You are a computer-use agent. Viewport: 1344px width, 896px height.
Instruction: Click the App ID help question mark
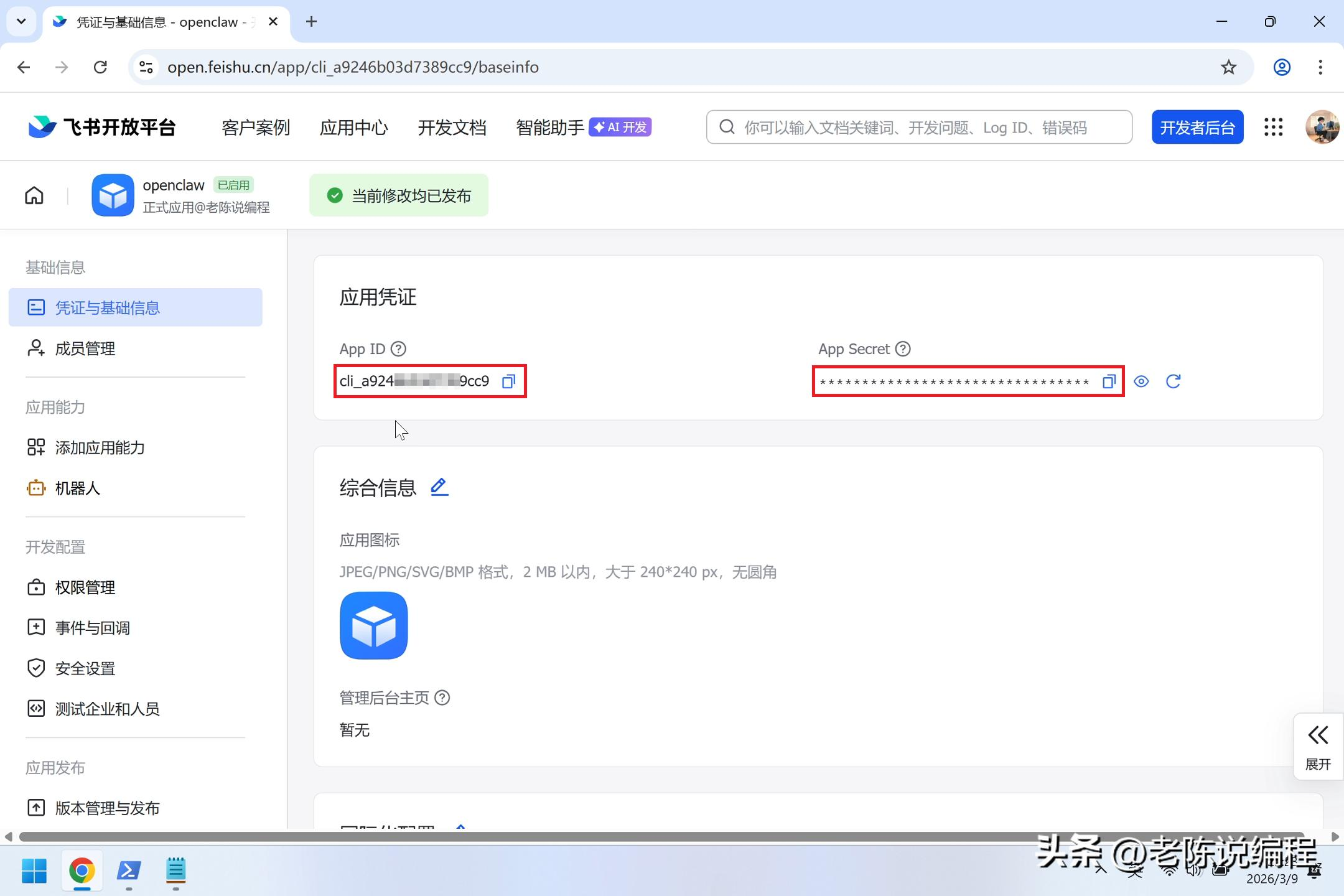pyautogui.click(x=398, y=349)
